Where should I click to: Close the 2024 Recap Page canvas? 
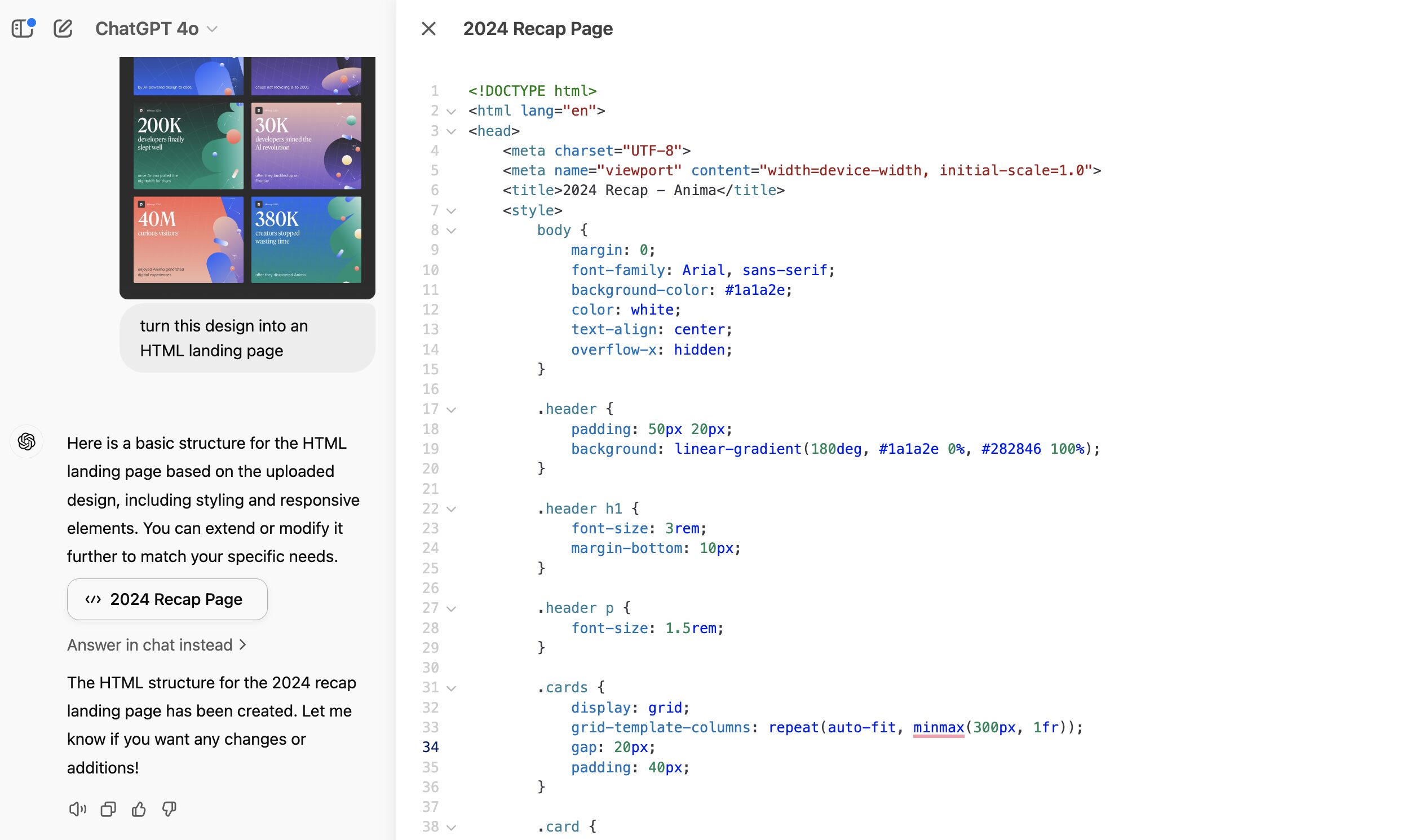click(428, 28)
